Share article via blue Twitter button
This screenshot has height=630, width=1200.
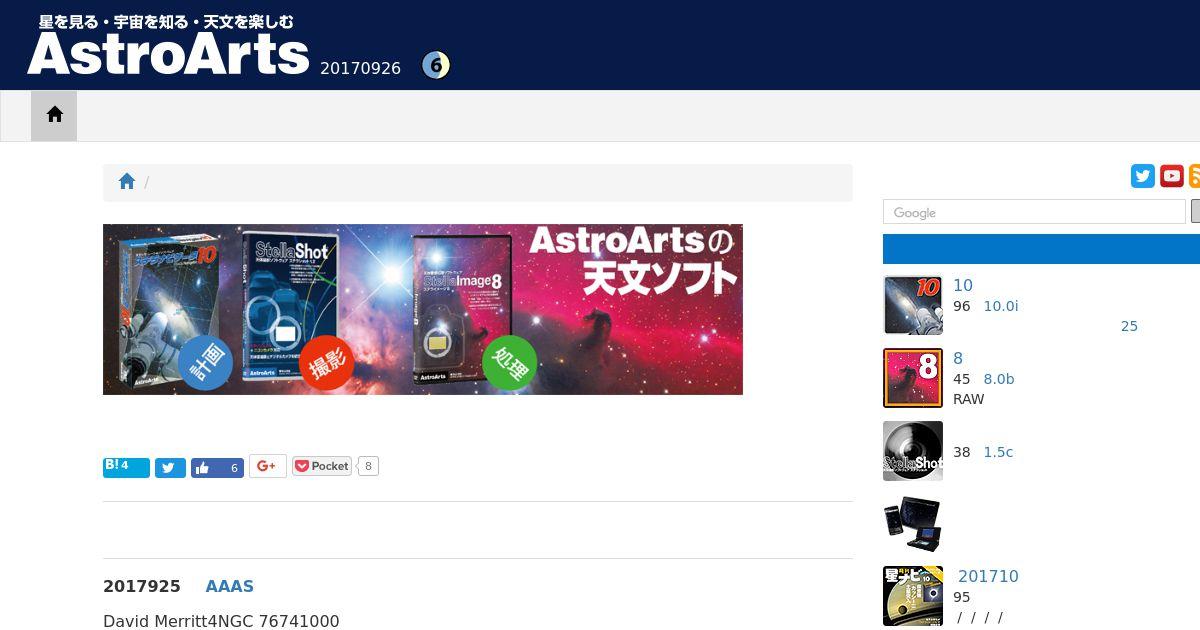pyautogui.click(x=170, y=467)
